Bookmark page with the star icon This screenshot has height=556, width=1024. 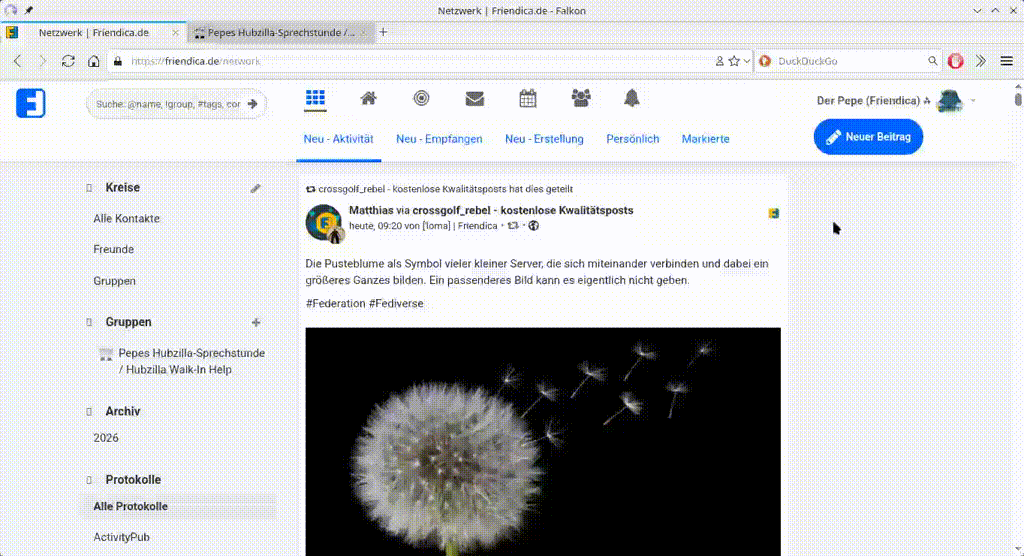tap(734, 61)
